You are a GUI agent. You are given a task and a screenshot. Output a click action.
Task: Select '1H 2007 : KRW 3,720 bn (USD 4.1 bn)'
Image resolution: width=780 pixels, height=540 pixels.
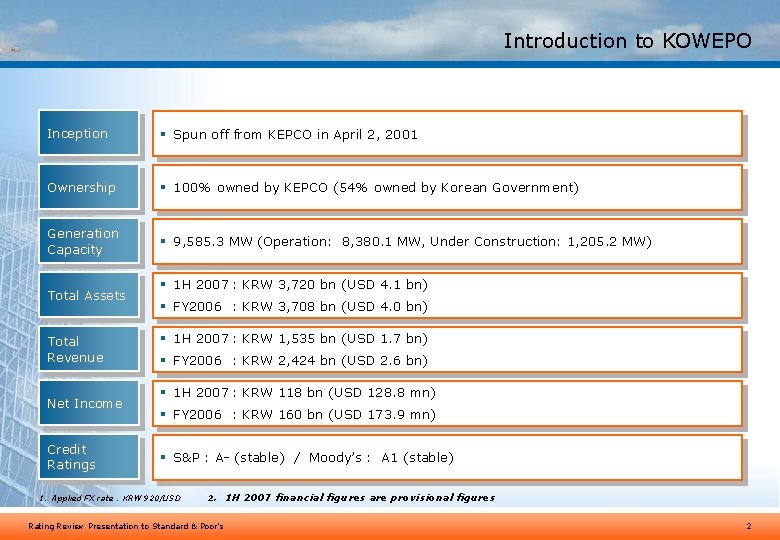[300, 285]
